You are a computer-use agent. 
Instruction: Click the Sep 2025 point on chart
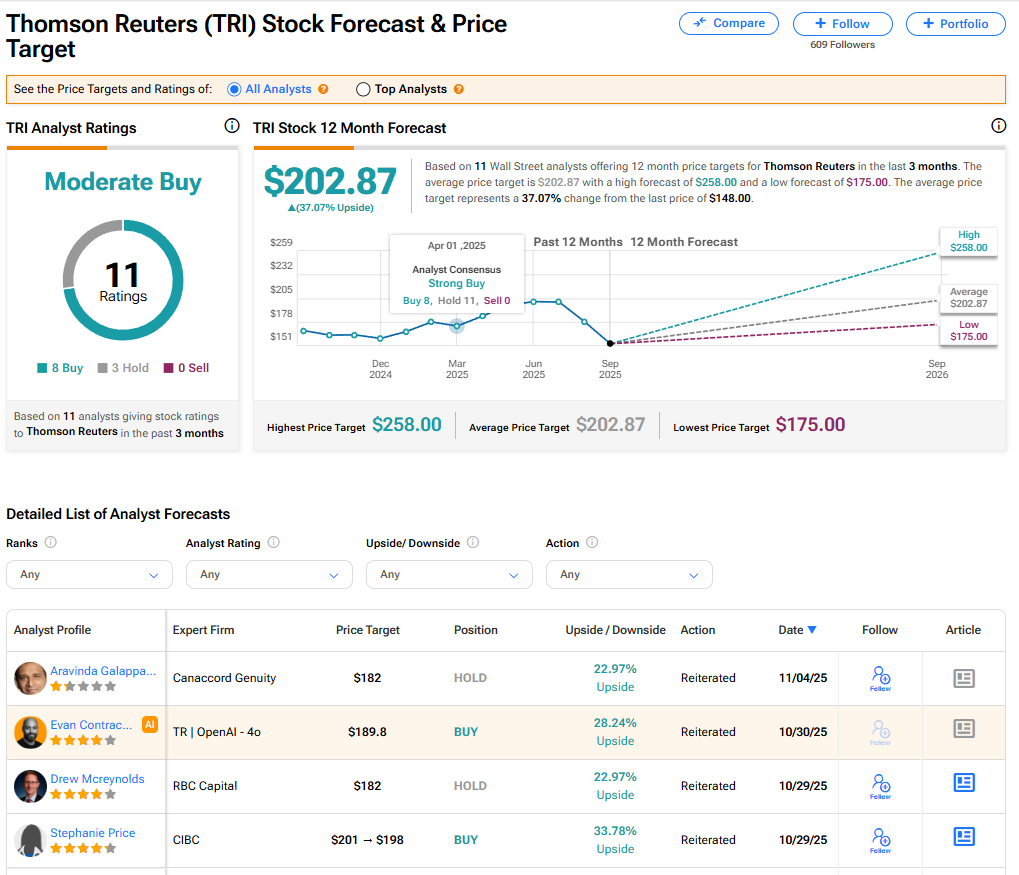[610, 343]
